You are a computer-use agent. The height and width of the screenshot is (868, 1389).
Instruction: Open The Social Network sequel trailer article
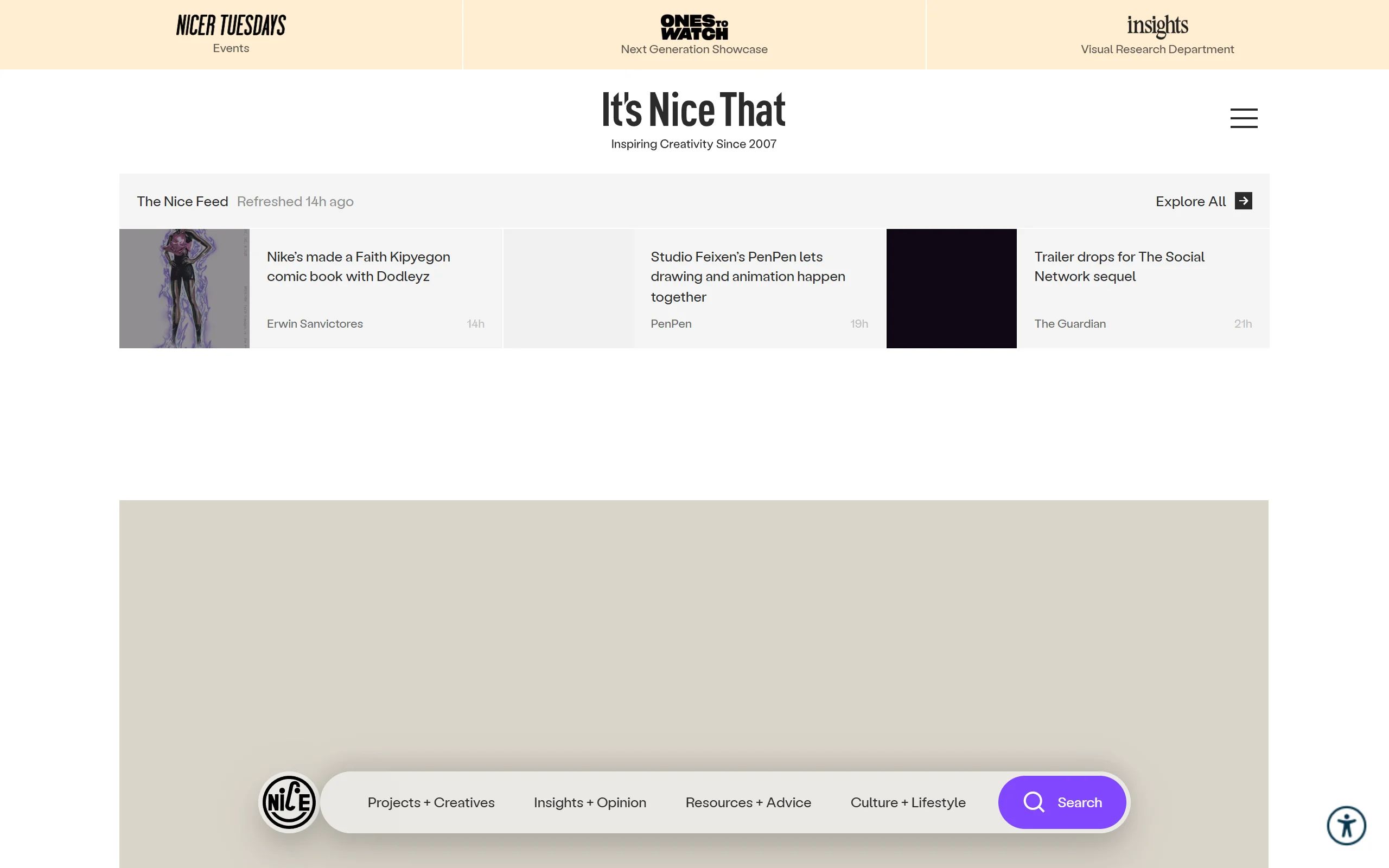pyautogui.click(x=1119, y=266)
